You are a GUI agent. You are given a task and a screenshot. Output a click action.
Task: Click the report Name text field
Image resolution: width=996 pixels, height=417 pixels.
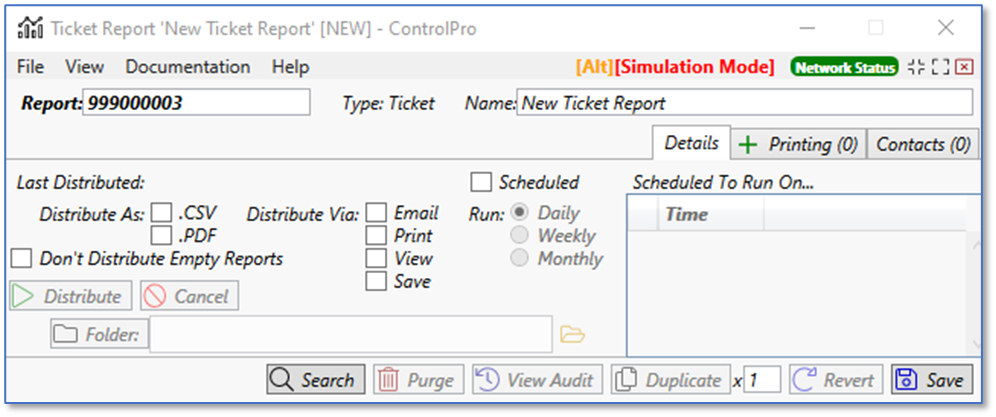point(744,103)
